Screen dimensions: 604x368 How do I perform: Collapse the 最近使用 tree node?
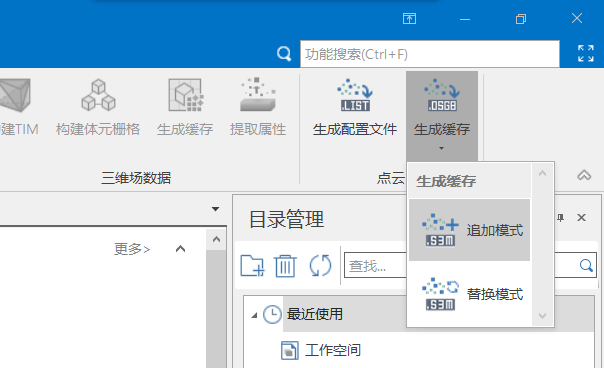254,315
